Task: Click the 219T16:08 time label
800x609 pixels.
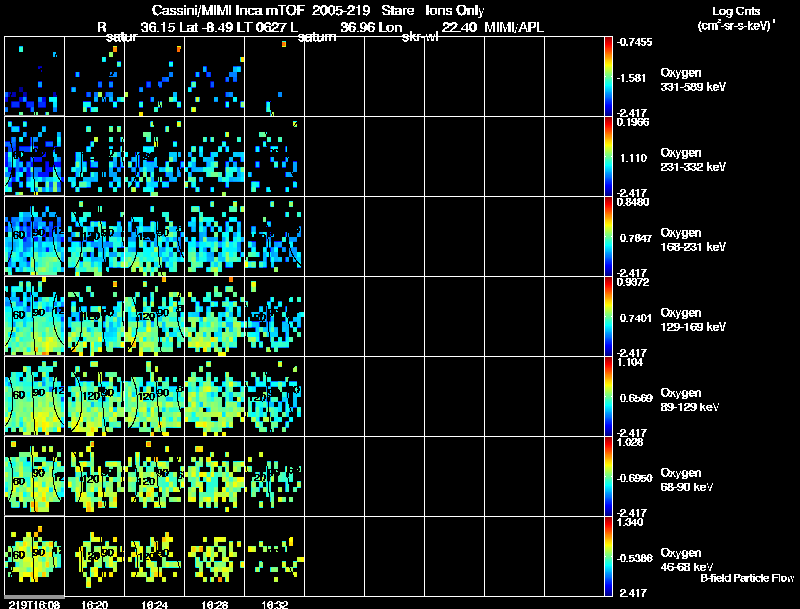Action: (32, 604)
